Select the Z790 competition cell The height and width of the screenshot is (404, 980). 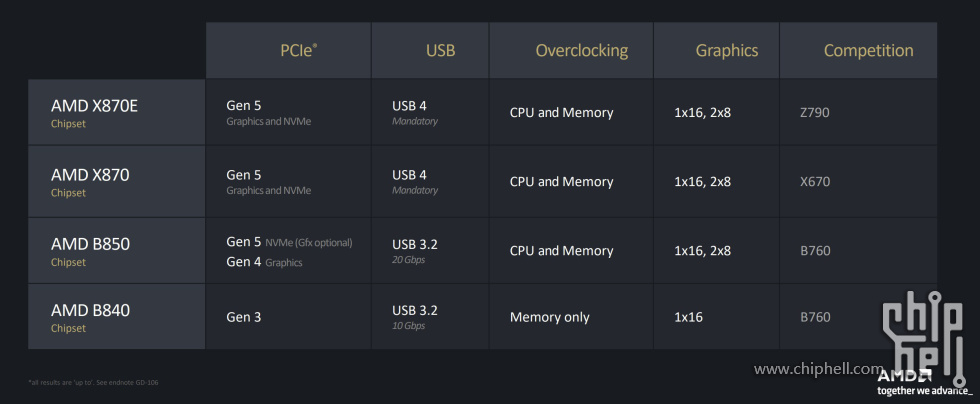(x=815, y=113)
